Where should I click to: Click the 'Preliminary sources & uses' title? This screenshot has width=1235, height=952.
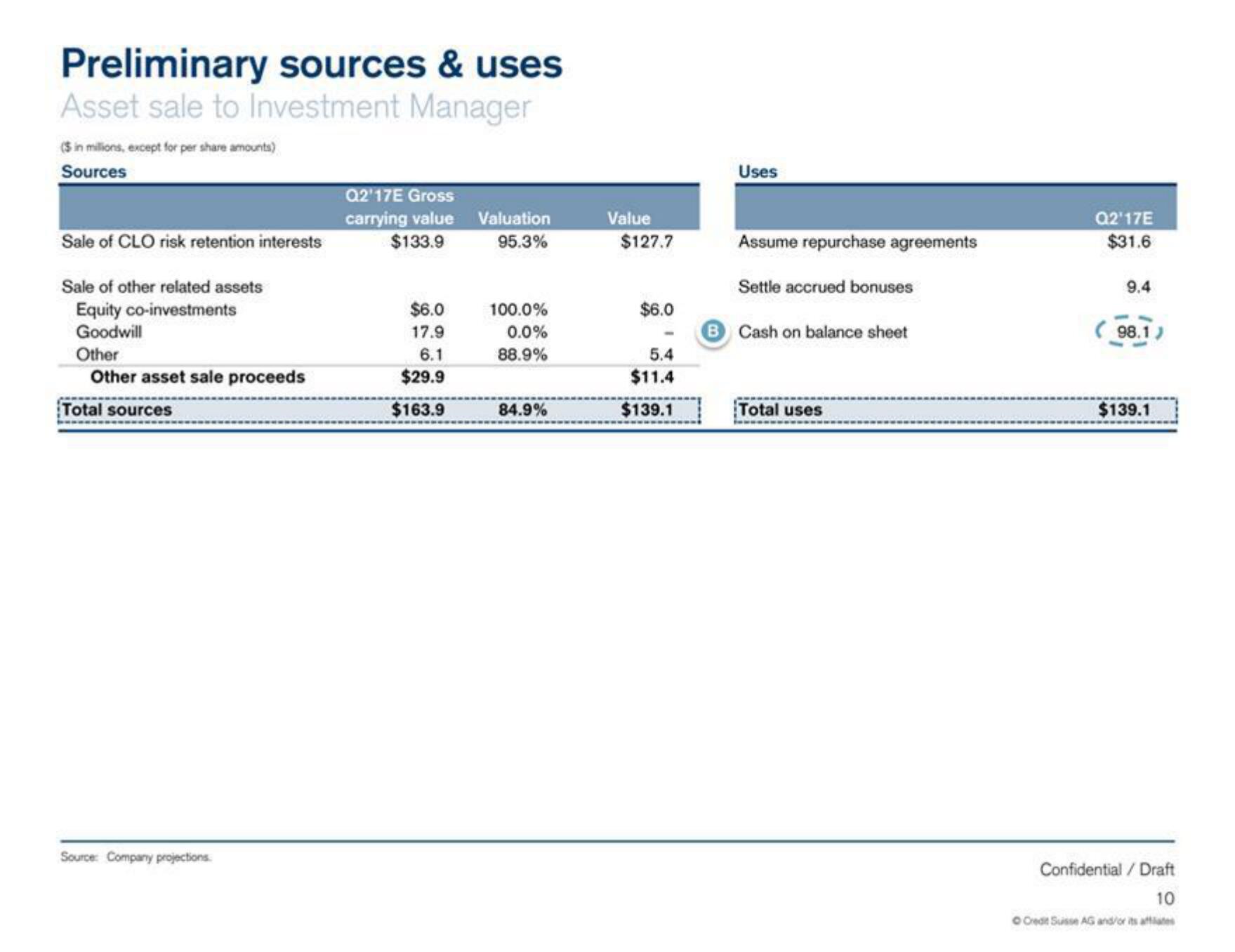pyautogui.click(x=312, y=64)
